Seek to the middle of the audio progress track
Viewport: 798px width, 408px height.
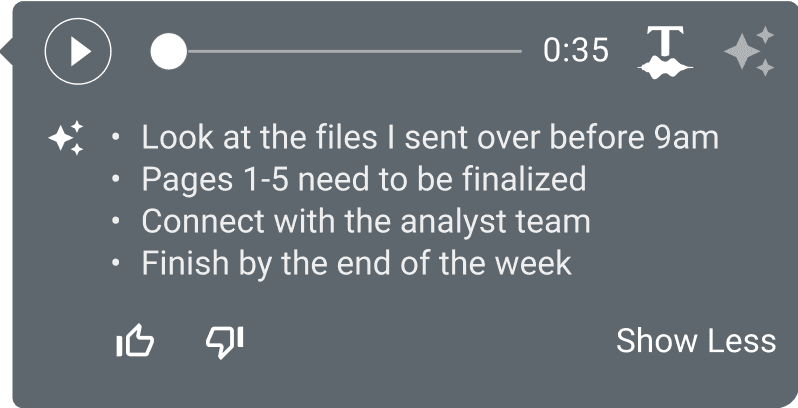coord(345,51)
